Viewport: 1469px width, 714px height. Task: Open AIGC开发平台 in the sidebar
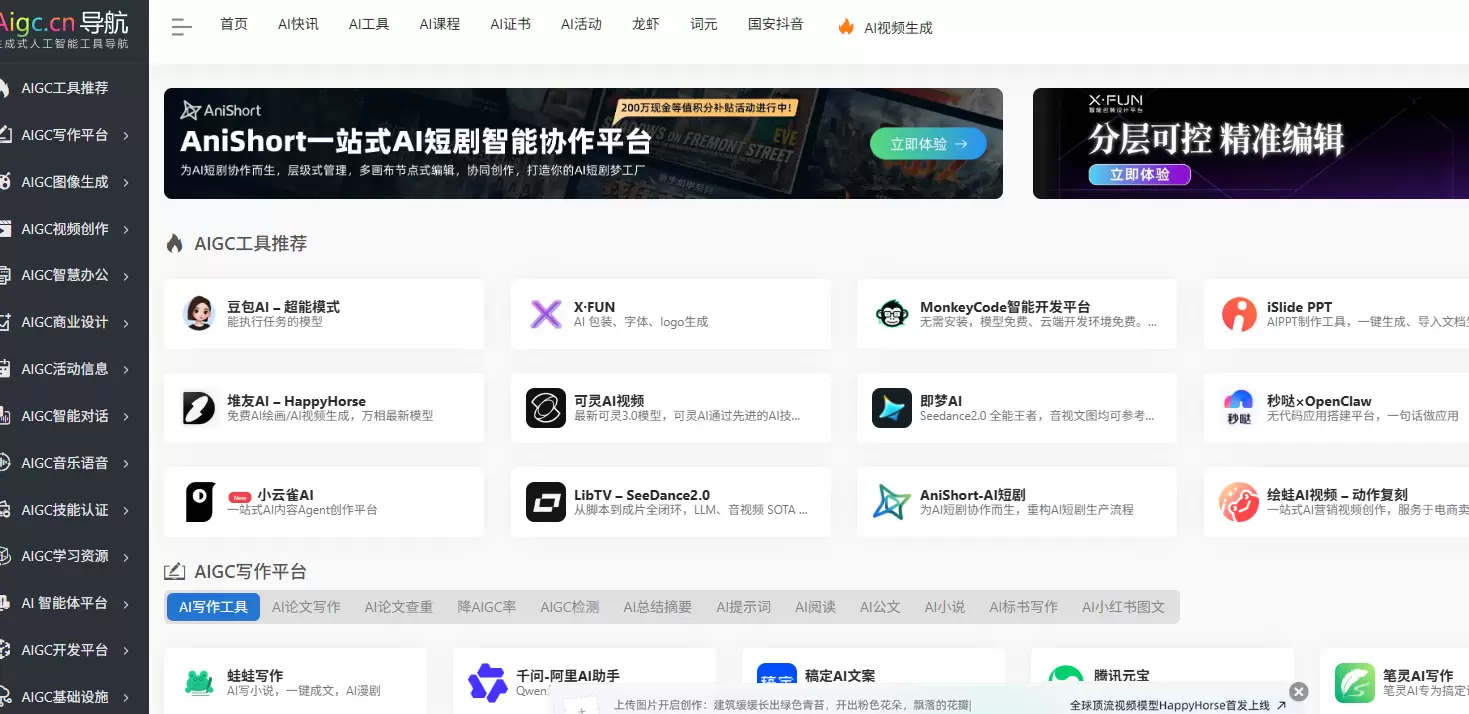click(65, 650)
